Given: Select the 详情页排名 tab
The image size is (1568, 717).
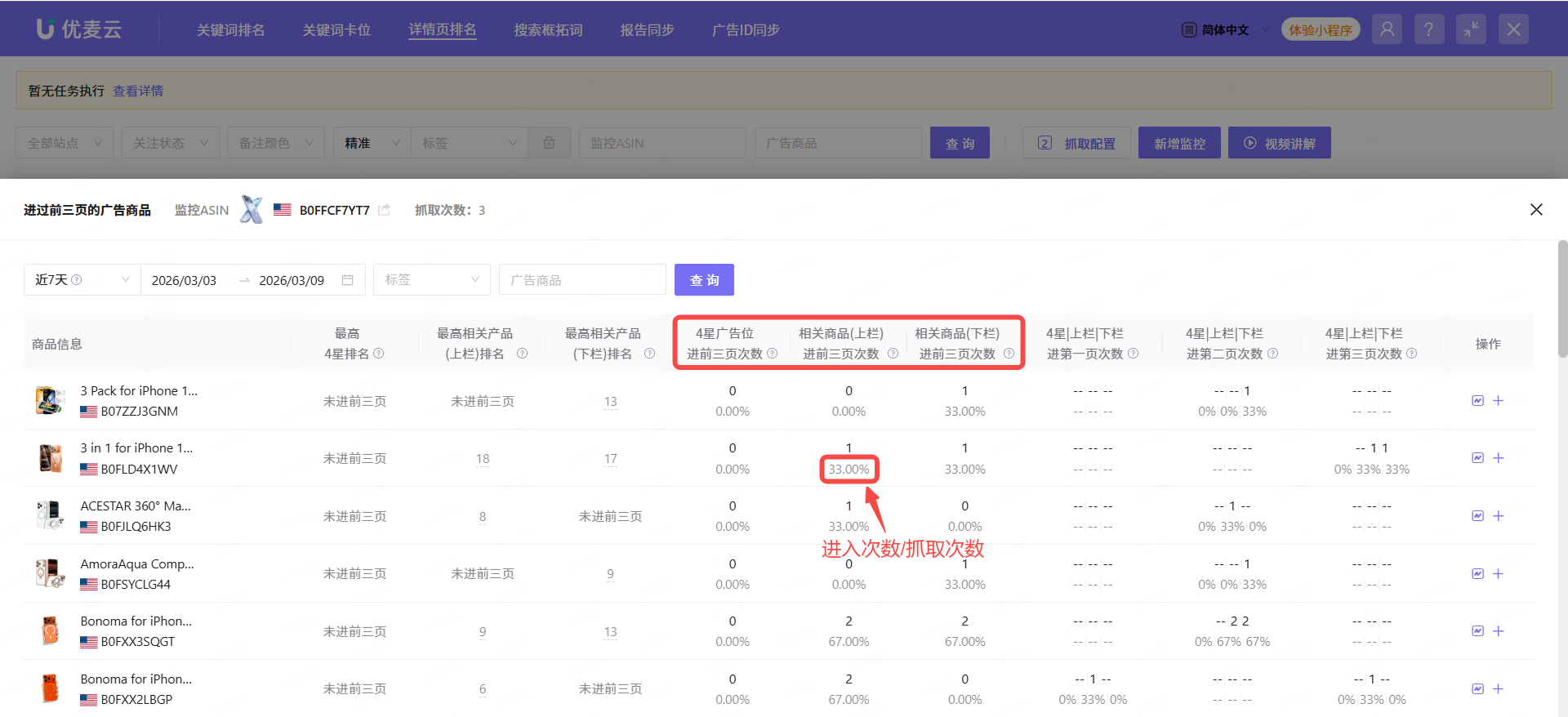Looking at the screenshot, I should (443, 30).
